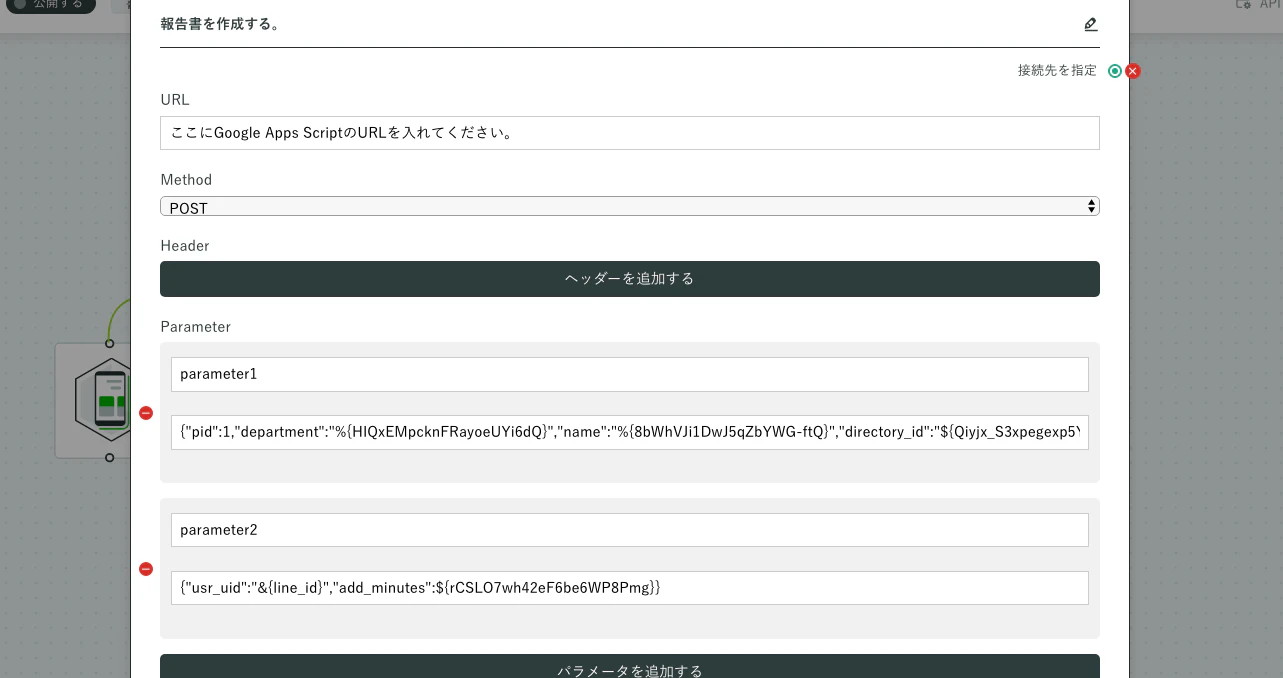Click the parameter2 name field
This screenshot has width=1283, height=678.
pyautogui.click(x=630, y=530)
